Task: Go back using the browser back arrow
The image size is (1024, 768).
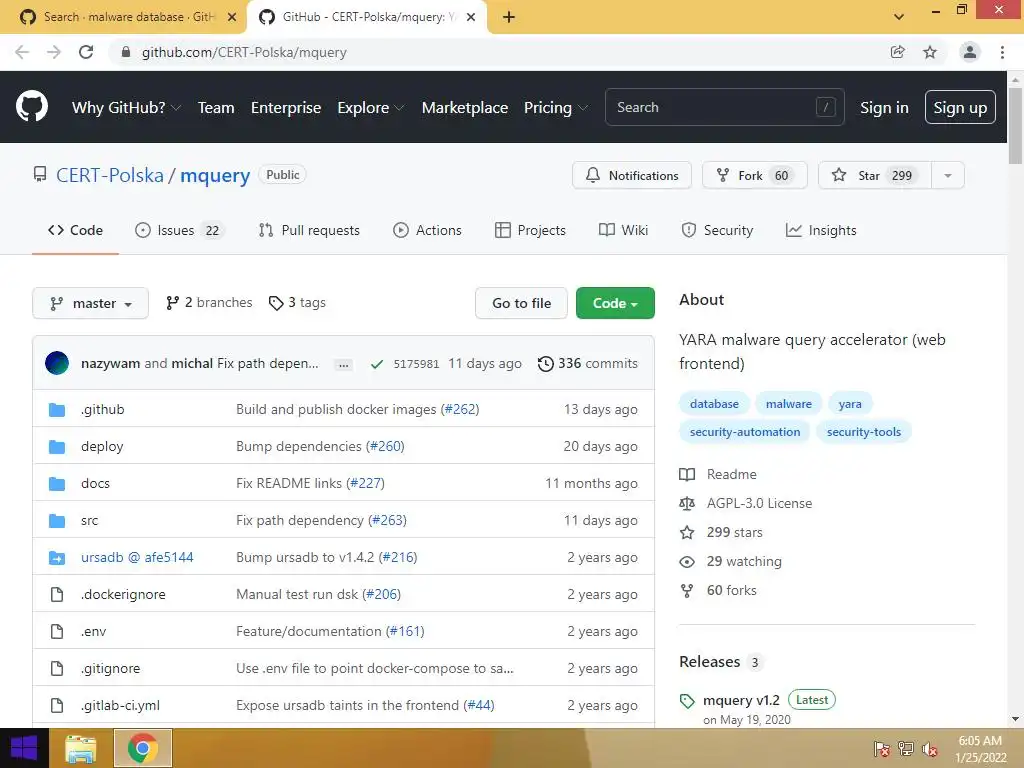Action: 22,52
